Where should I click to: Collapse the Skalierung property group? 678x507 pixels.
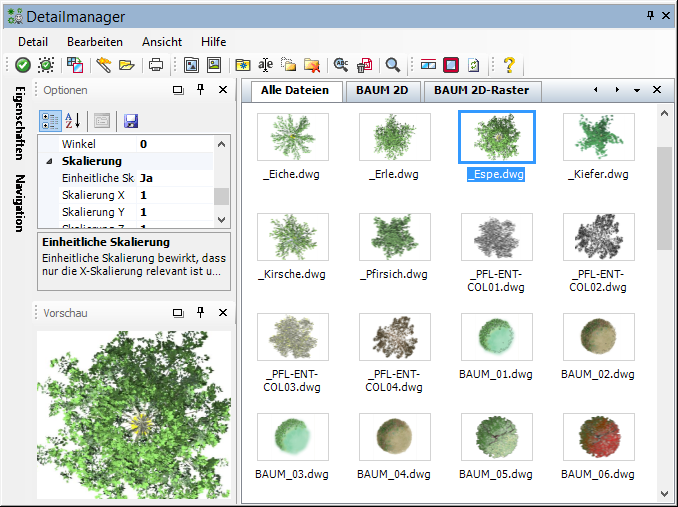(x=49, y=161)
